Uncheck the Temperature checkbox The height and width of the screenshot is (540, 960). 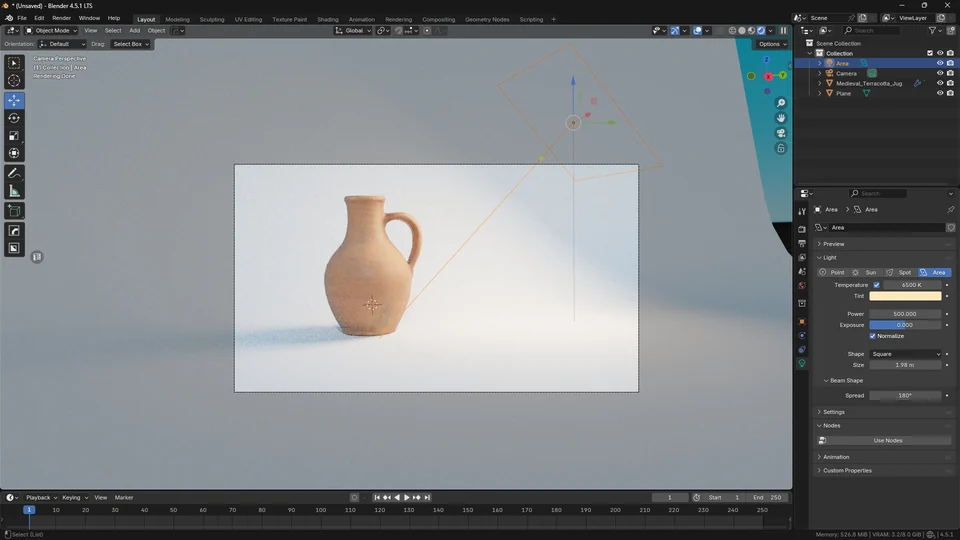point(876,285)
